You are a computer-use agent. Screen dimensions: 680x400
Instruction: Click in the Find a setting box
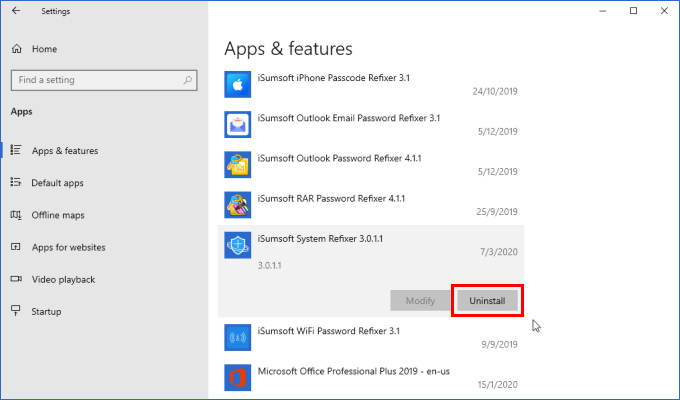(104, 80)
